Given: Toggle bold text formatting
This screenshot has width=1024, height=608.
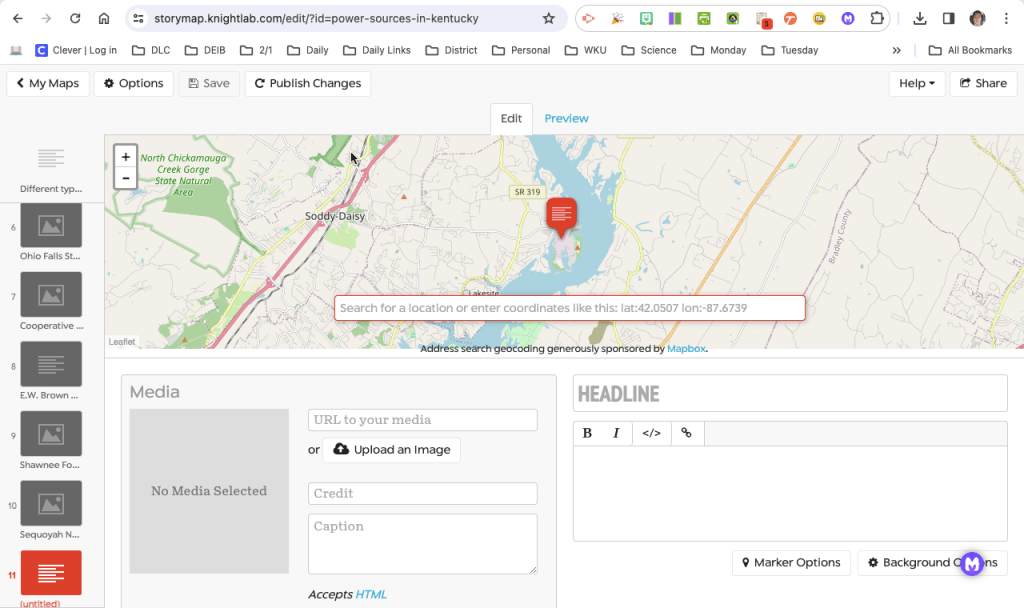Looking at the screenshot, I should 587,433.
